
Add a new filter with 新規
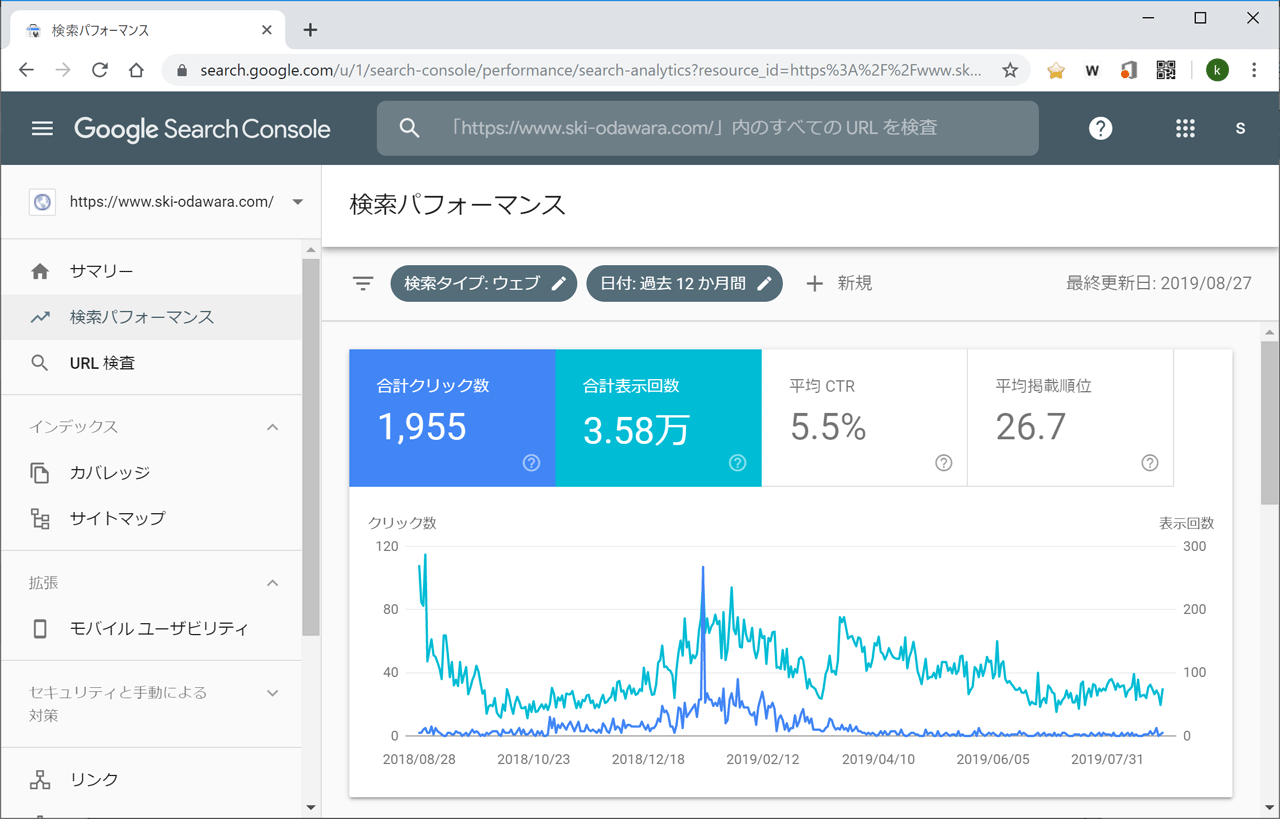click(839, 283)
